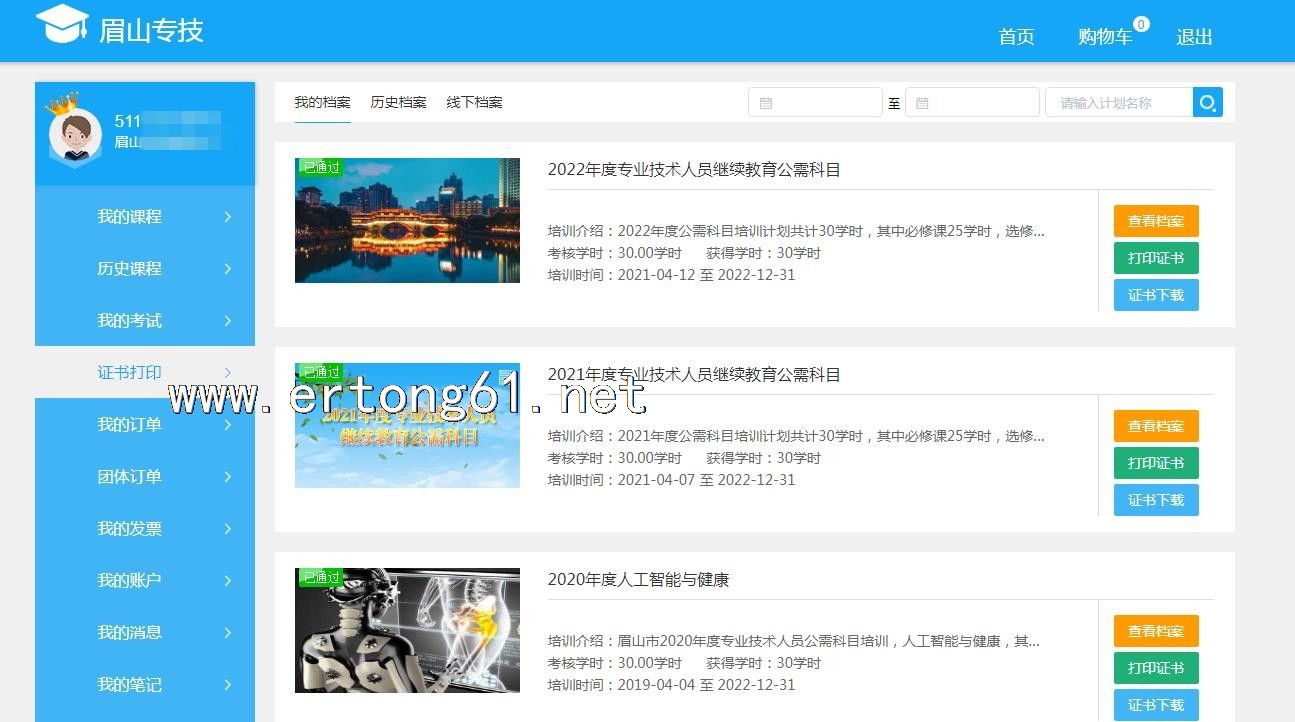Switch to 历史档案 tab

pyautogui.click(x=398, y=102)
